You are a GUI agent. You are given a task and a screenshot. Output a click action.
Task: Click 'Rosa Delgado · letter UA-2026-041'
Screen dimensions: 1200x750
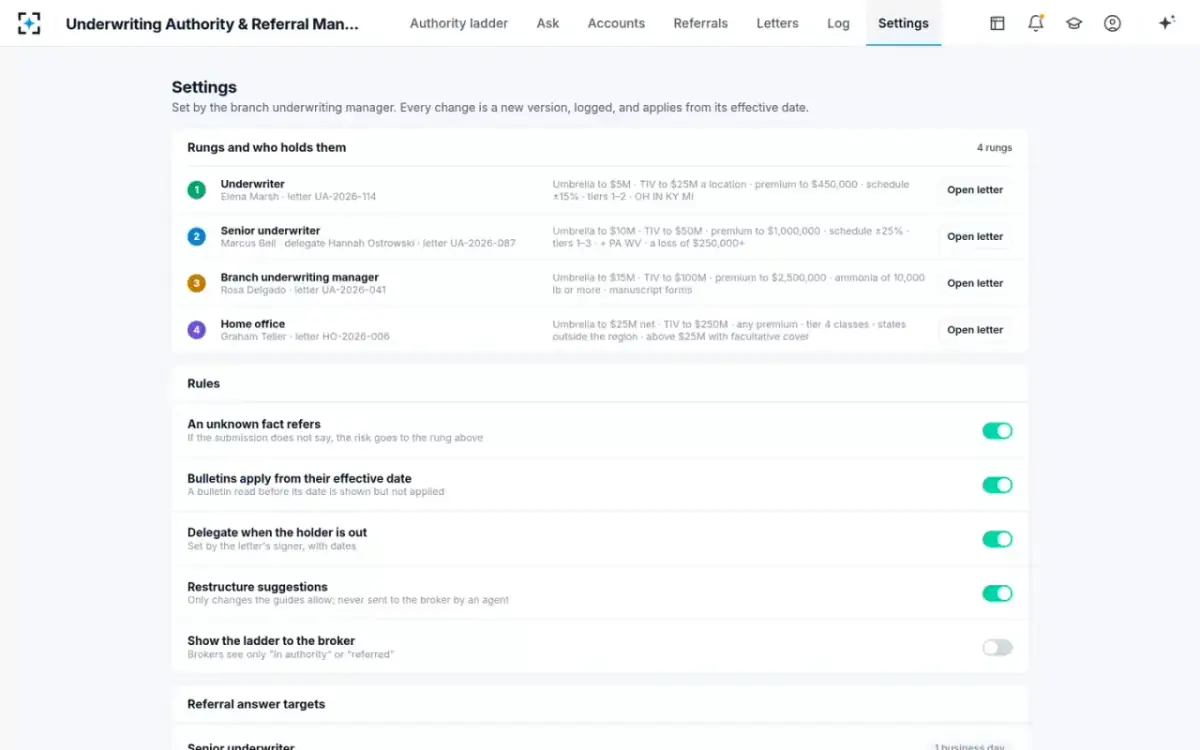(303, 290)
